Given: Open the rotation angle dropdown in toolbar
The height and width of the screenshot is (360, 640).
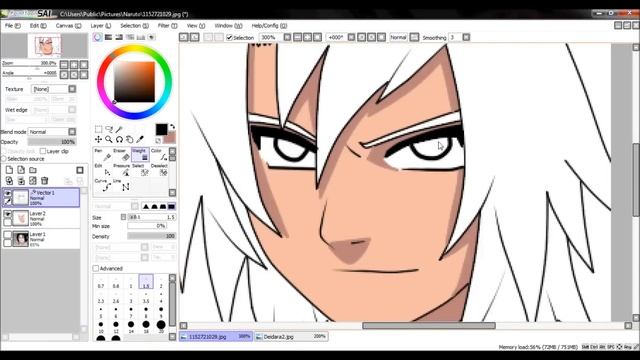Looking at the screenshot, I should (x=351, y=37).
